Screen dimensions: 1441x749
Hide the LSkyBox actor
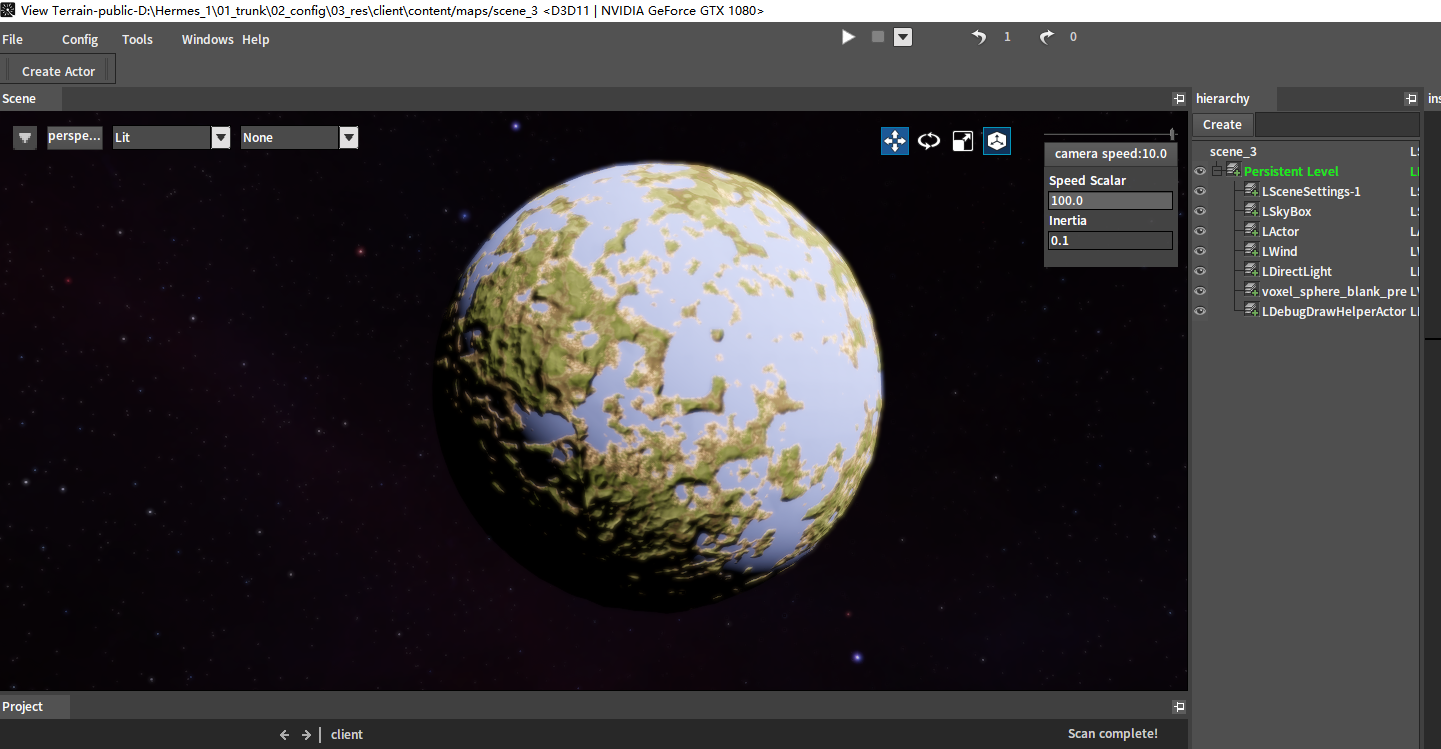(1200, 211)
